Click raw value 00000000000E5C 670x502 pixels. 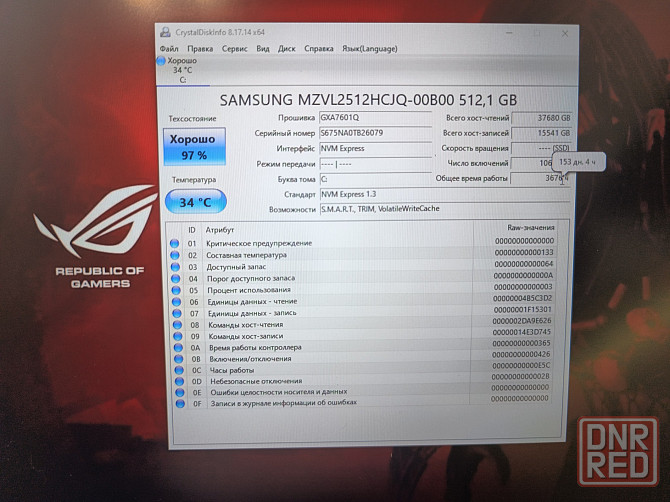pos(521,366)
